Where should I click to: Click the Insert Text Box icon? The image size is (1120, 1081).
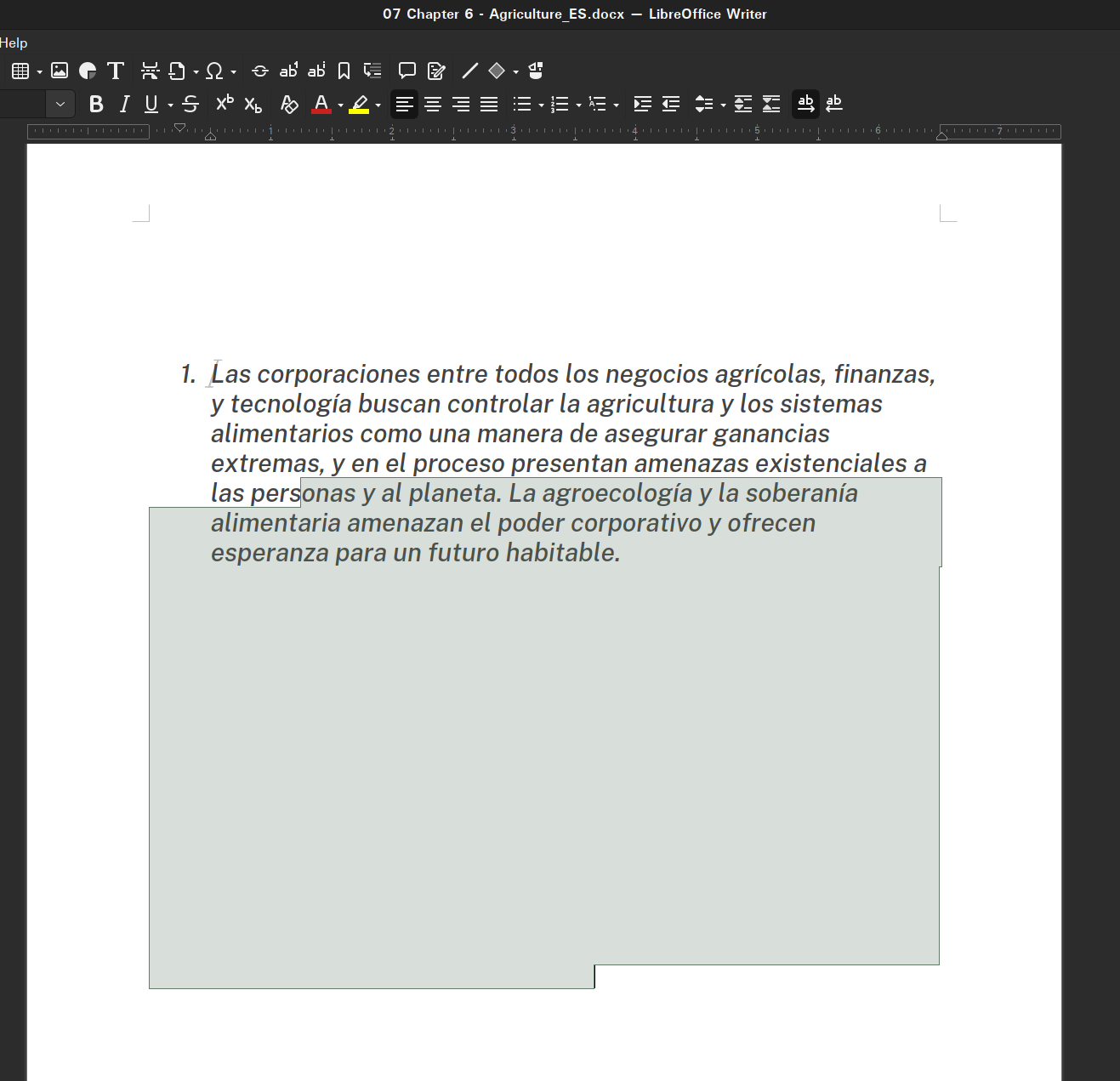116,71
